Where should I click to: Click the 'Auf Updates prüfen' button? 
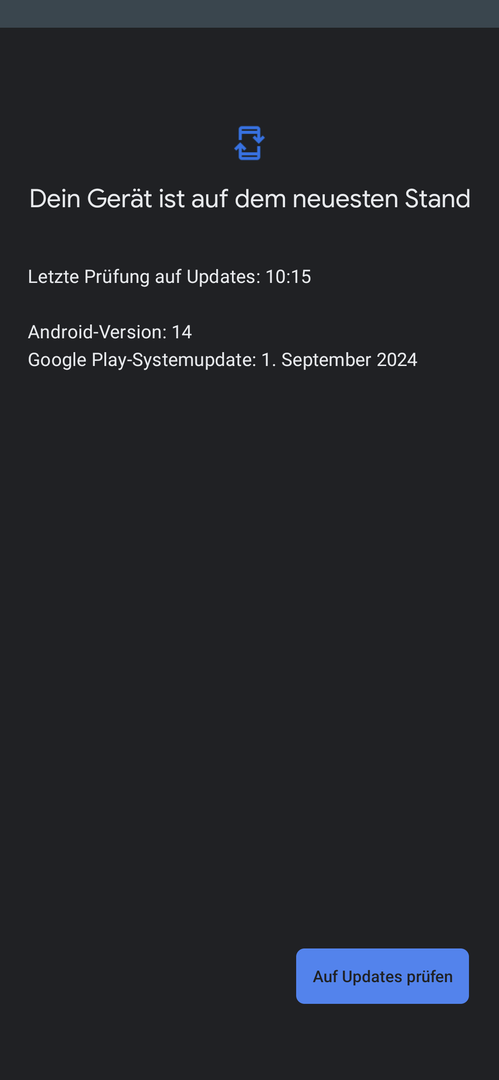pos(383,976)
